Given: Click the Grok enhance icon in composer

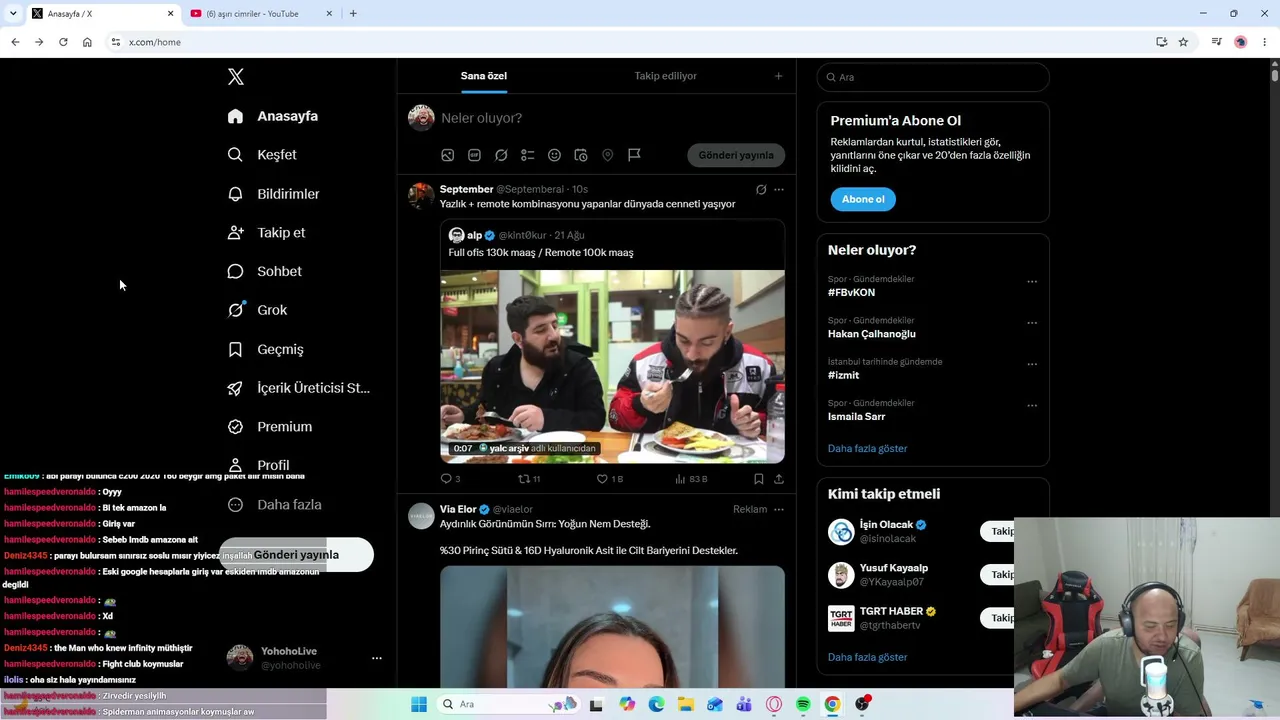Looking at the screenshot, I should pyautogui.click(x=501, y=155).
